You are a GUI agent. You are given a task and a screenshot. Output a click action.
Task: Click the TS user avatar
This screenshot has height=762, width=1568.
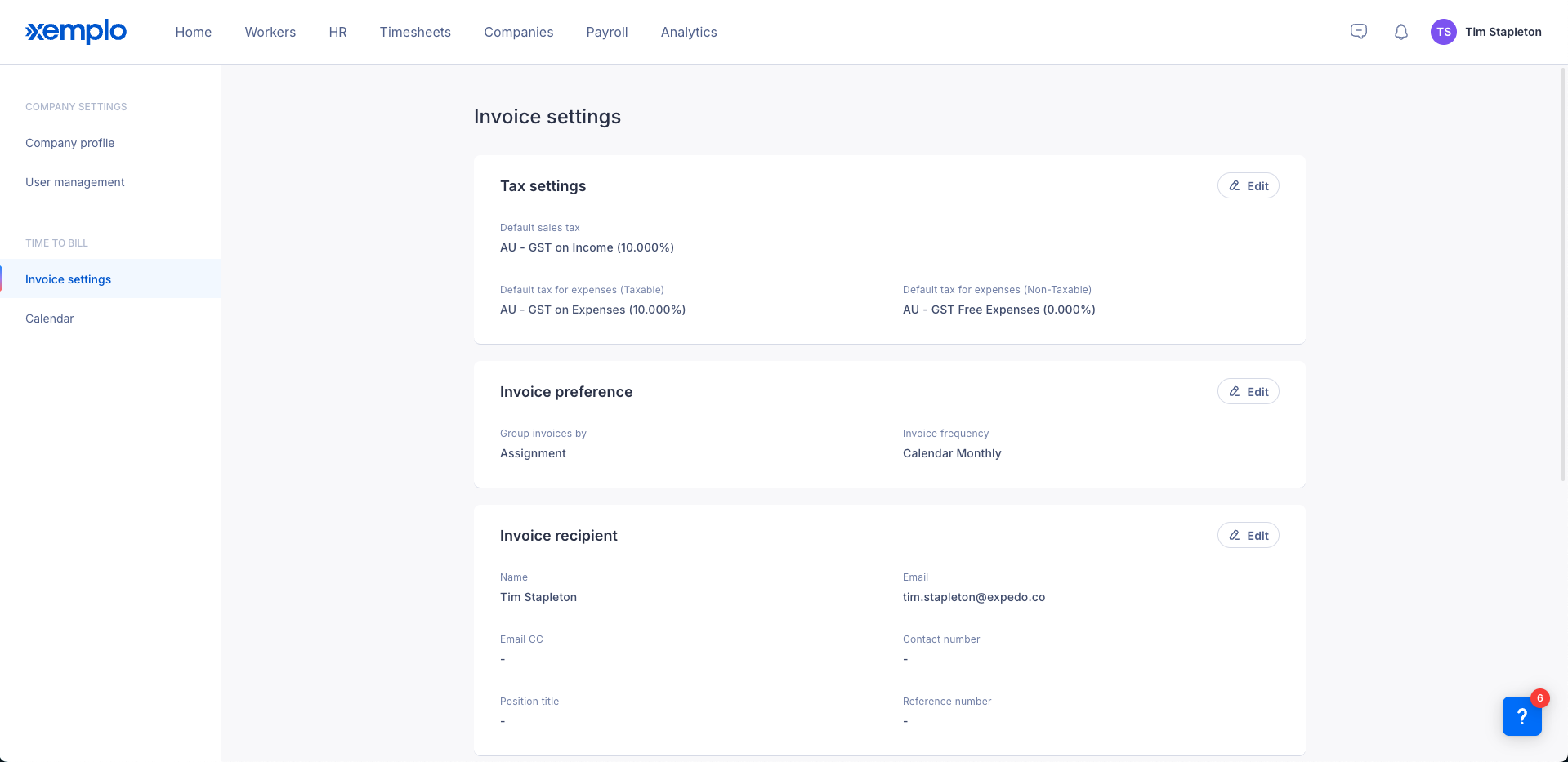(1443, 32)
